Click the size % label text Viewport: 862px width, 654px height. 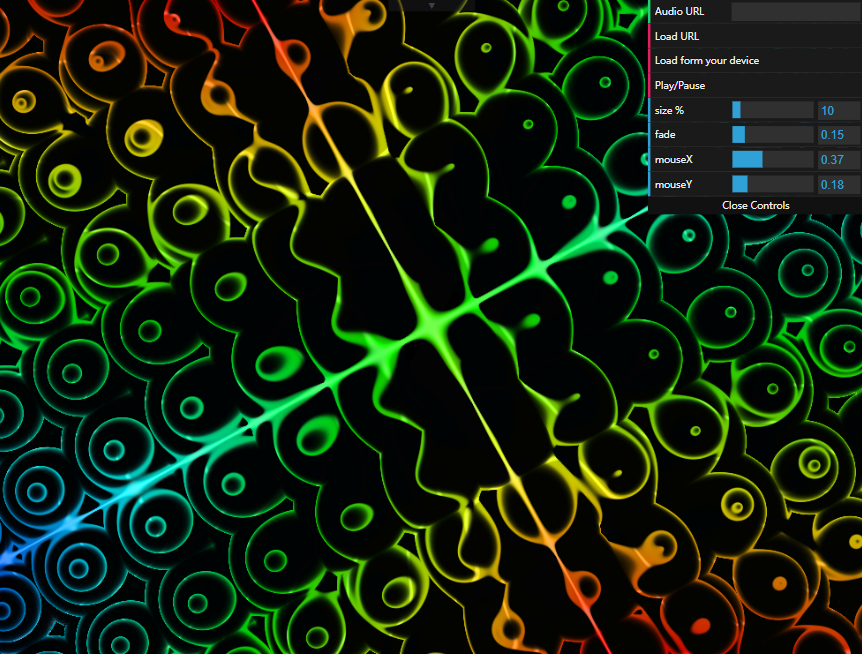pyautogui.click(x=671, y=110)
